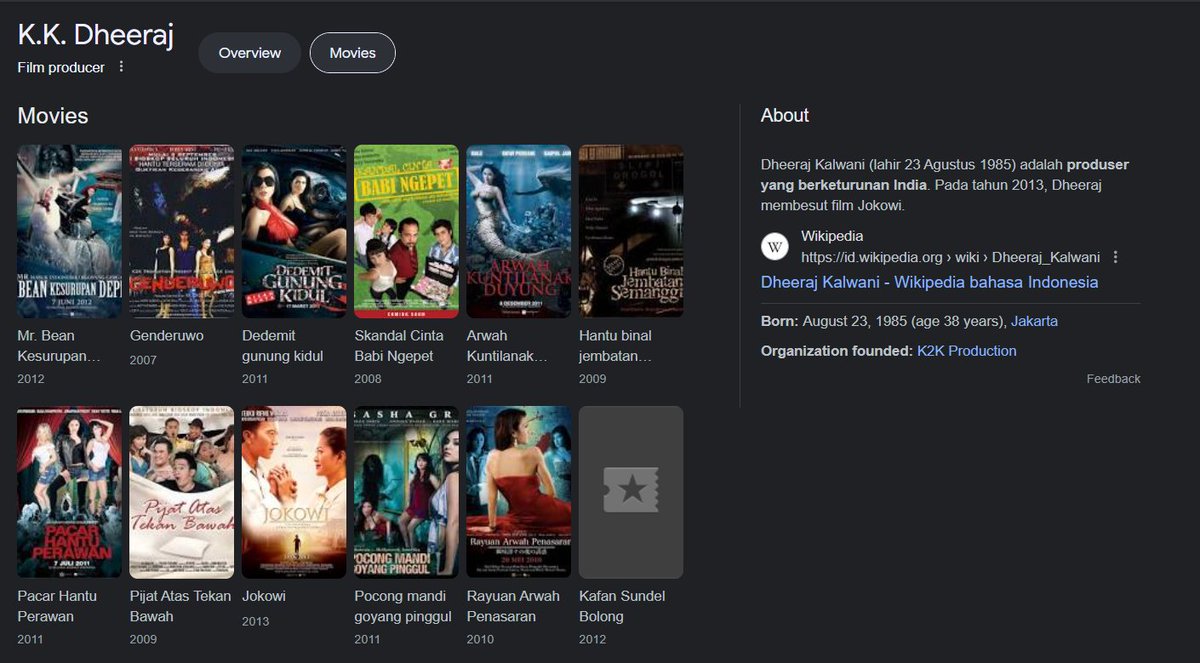Click the Pijat Atas Tekan Bawah title
The height and width of the screenshot is (663, 1200).
coord(181,606)
